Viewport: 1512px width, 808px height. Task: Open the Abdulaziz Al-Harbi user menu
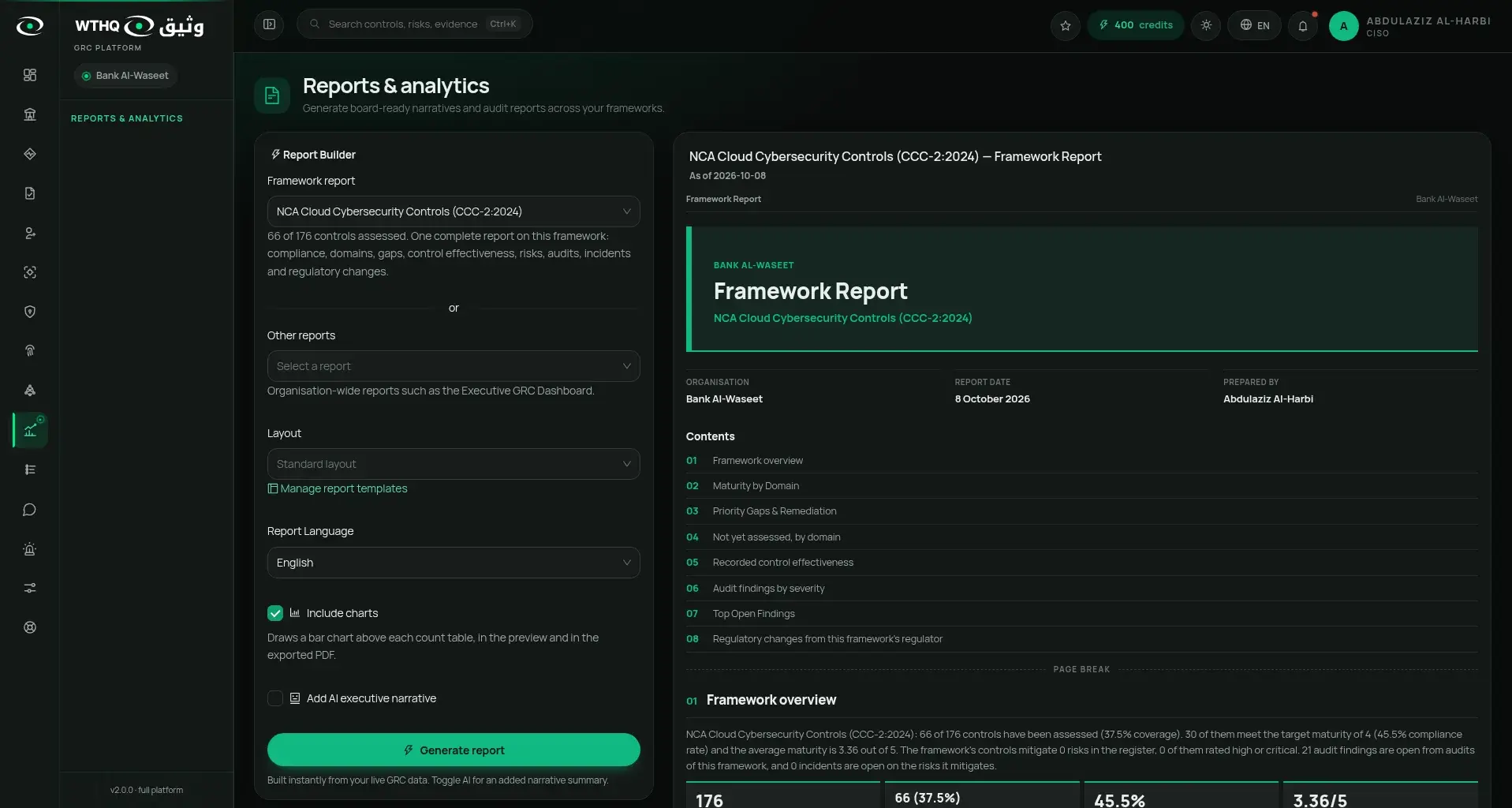tap(1410, 26)
